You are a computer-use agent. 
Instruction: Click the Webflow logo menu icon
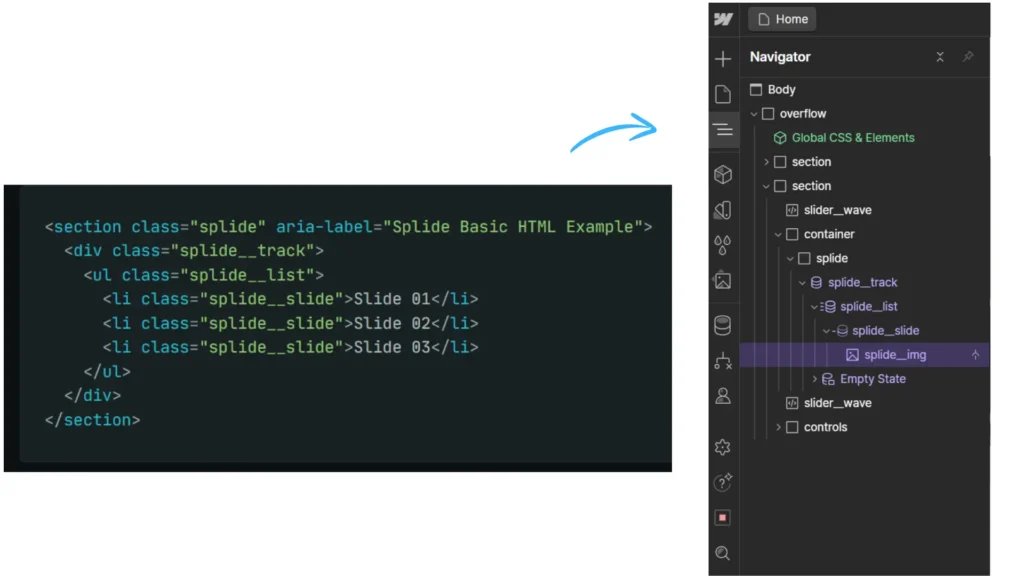[x=723, y=19]
